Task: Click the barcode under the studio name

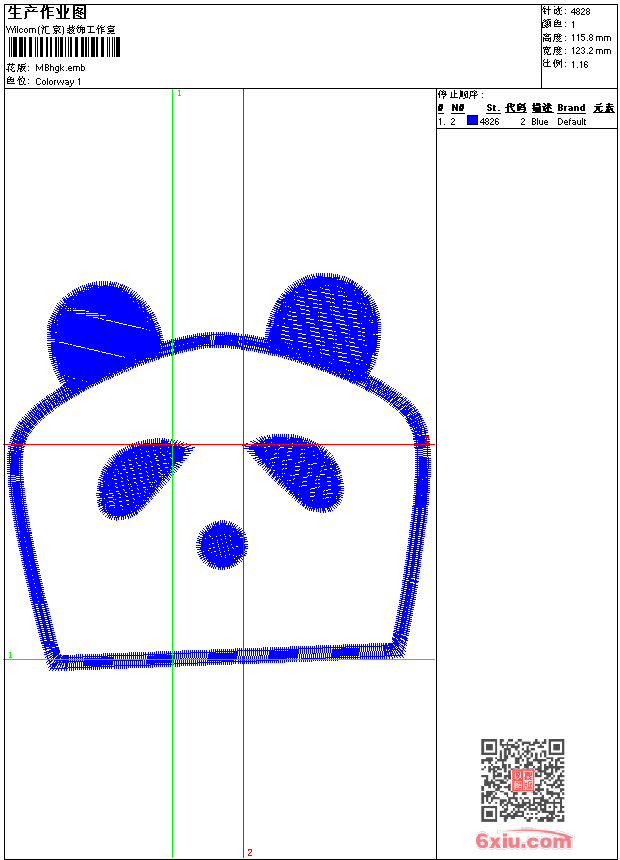Action: pyautogui.click(x=63, y=47)
